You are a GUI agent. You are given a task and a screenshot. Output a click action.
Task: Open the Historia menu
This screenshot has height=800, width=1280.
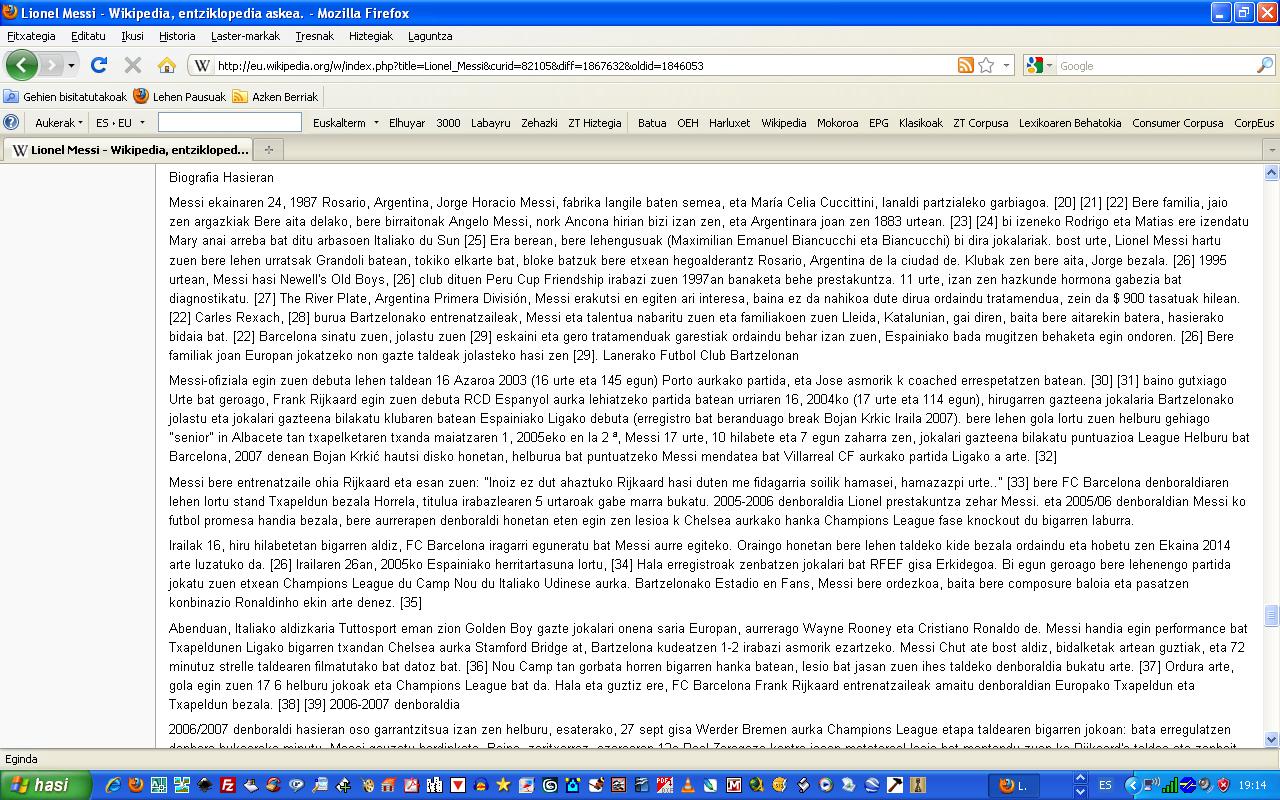click(177, 36)
